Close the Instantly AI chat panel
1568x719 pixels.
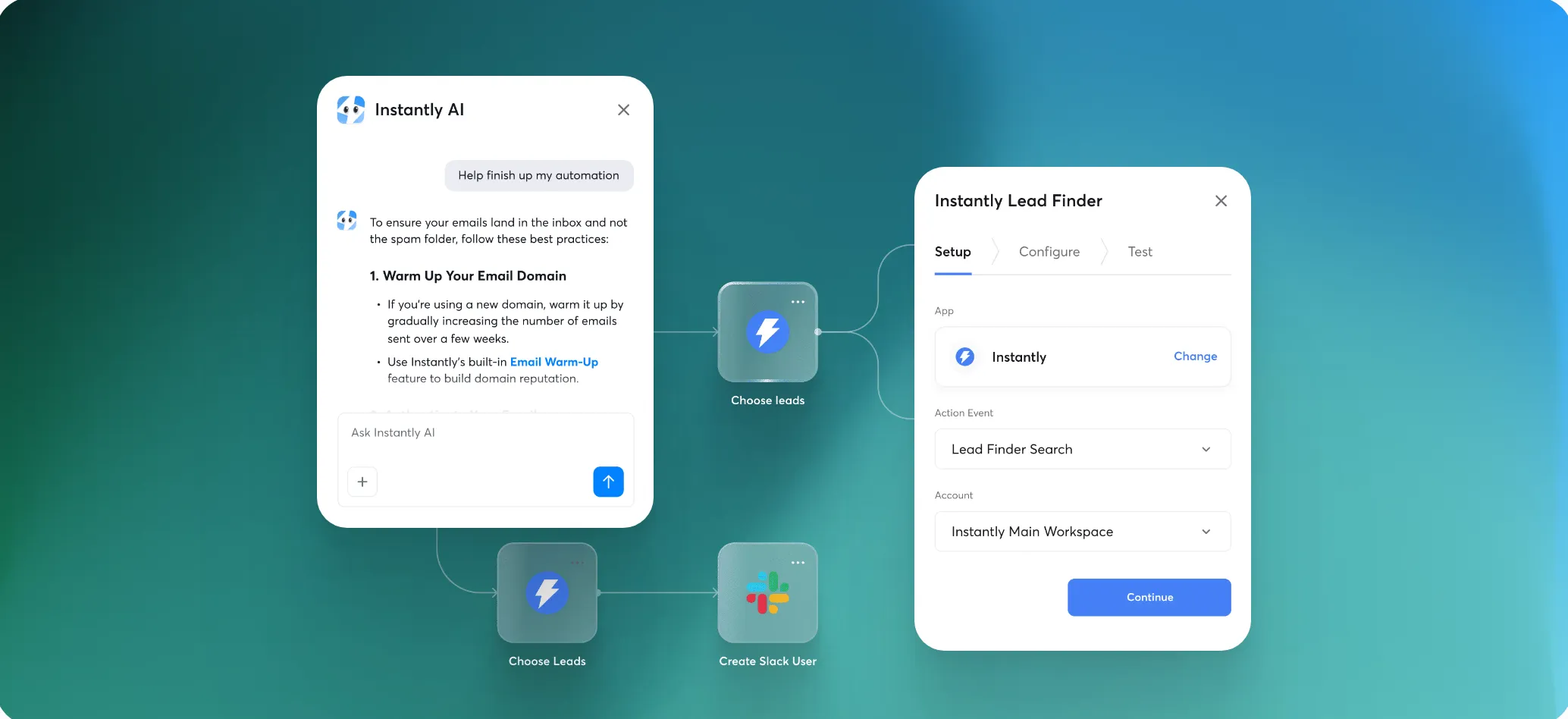(623, 110)
